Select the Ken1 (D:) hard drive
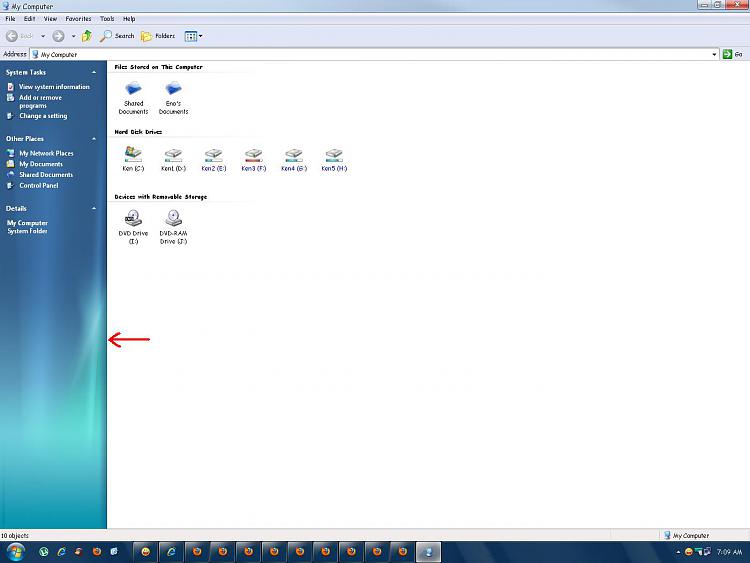750x563 pixels. point(173,159)
